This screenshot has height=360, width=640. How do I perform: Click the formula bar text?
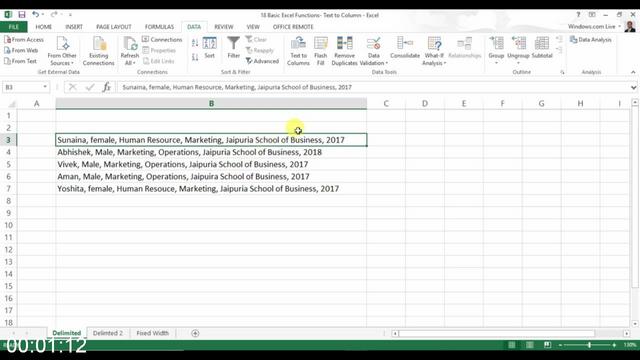[x=237, y=87]
